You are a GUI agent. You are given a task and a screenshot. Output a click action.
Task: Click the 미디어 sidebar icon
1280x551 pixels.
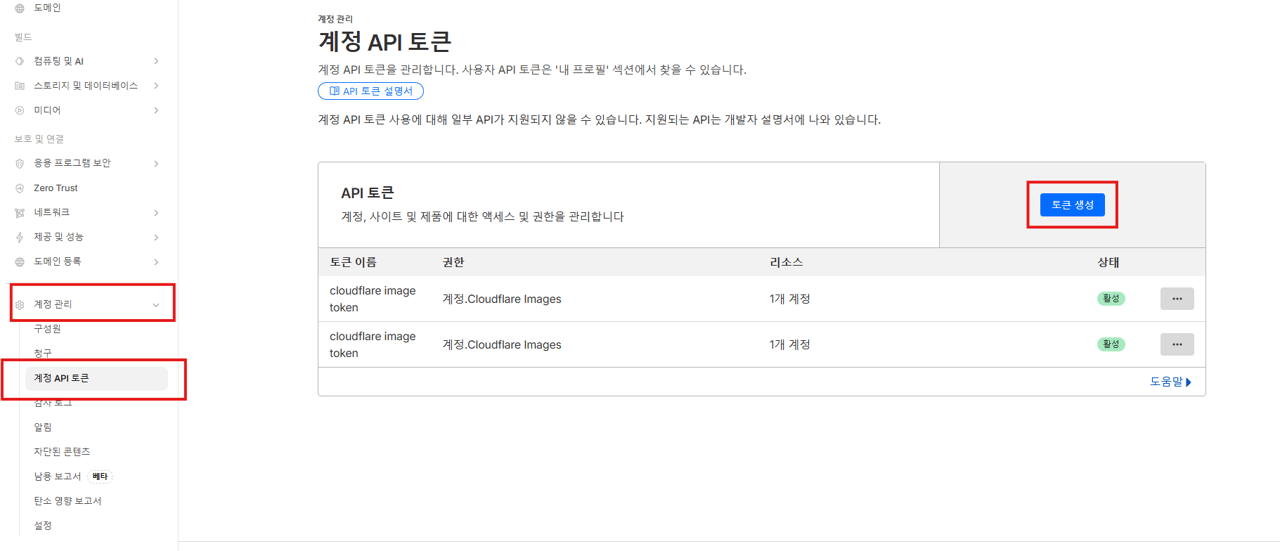coord(19,110)
